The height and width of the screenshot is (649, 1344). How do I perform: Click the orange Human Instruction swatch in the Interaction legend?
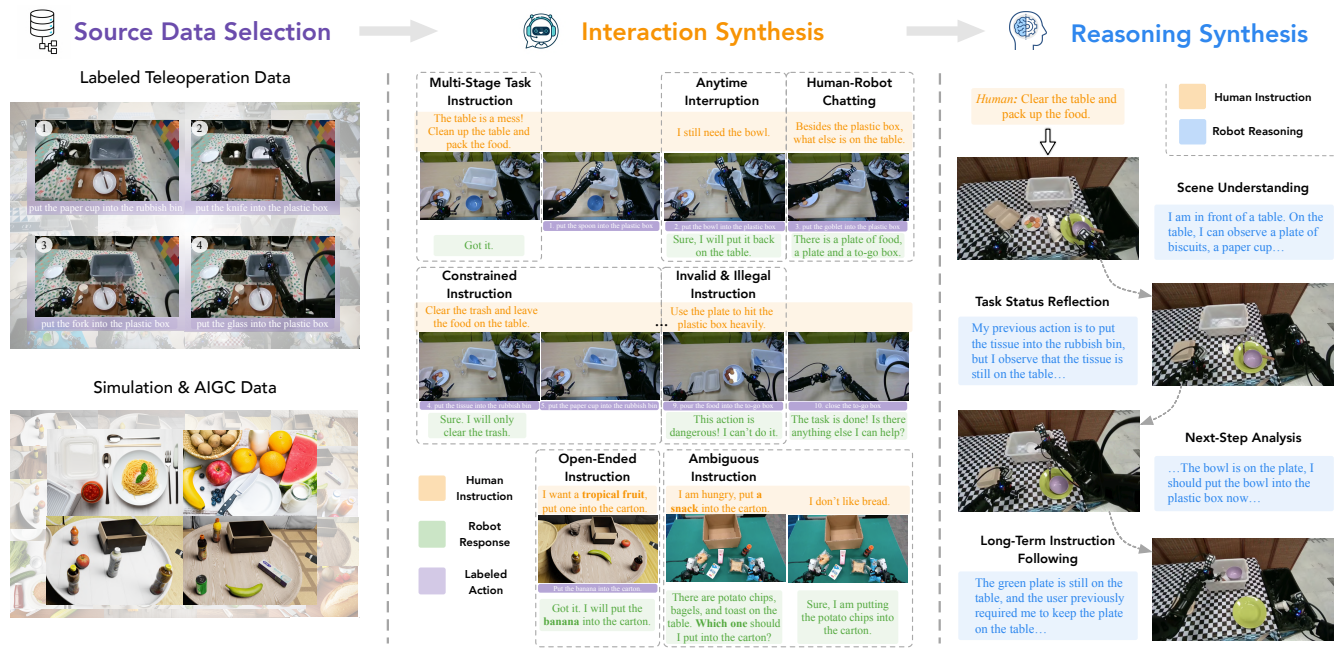pyautogui.click(x=432, y=488)
